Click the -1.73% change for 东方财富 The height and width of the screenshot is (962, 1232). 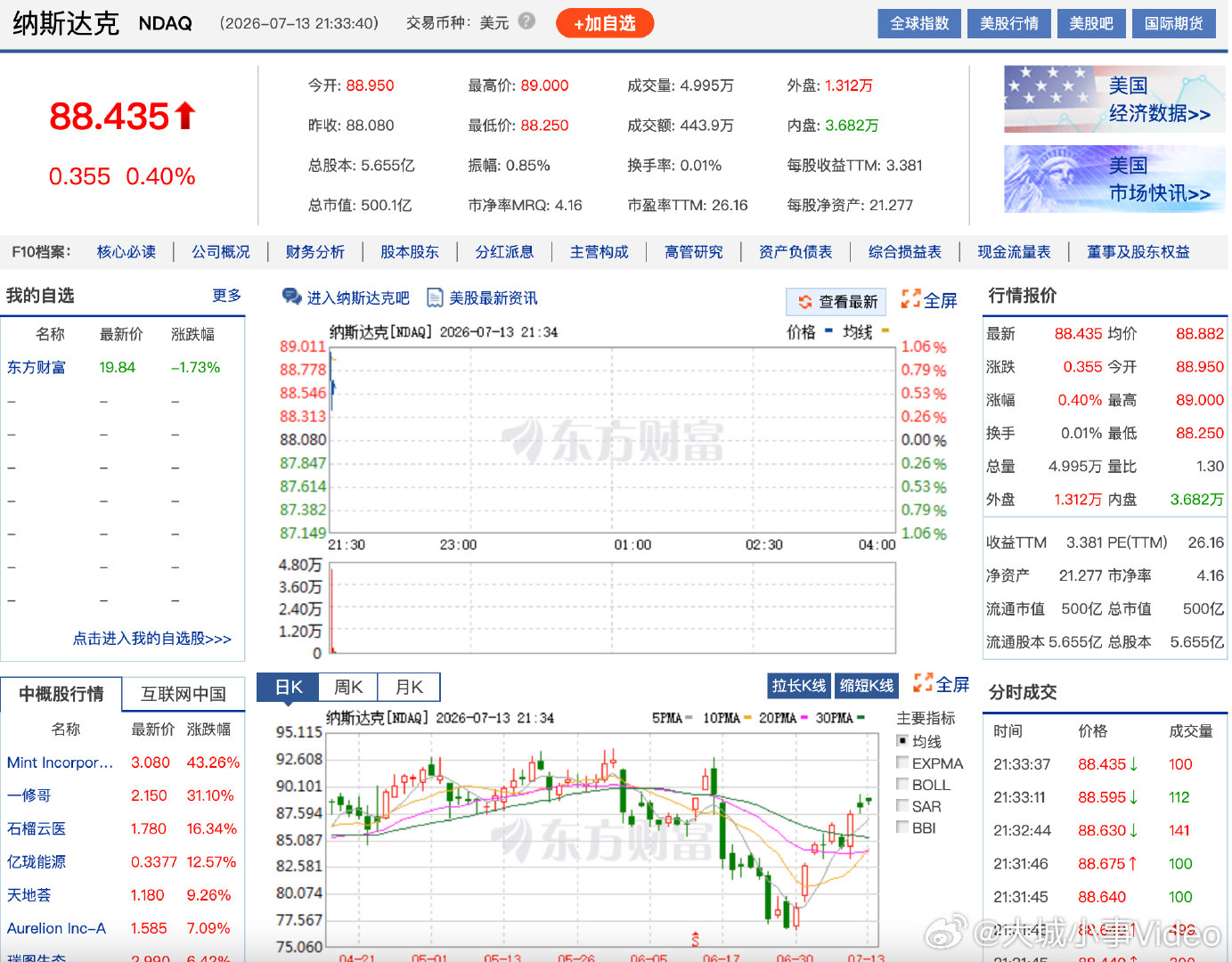point(196,367)
